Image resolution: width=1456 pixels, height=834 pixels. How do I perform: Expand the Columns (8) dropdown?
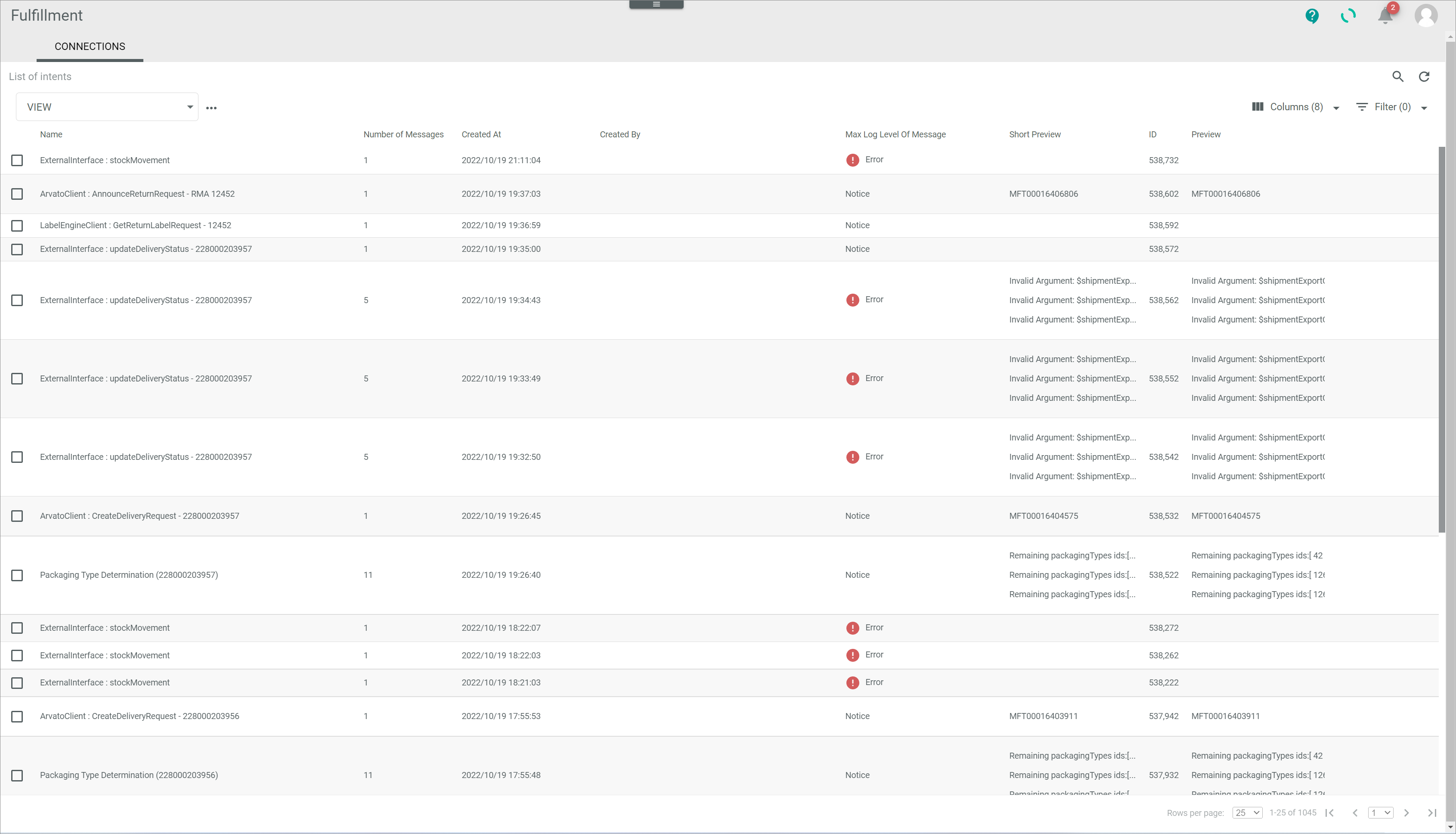[x=1296, y=107]
